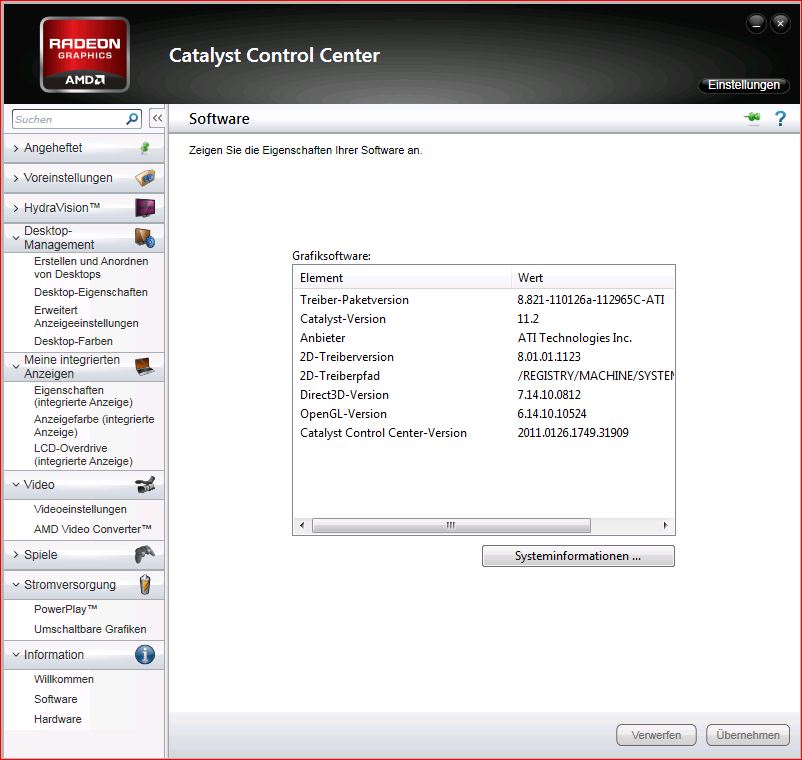Open AMD Video Converter page
802x760 pixels.
(x=93, y=529)
